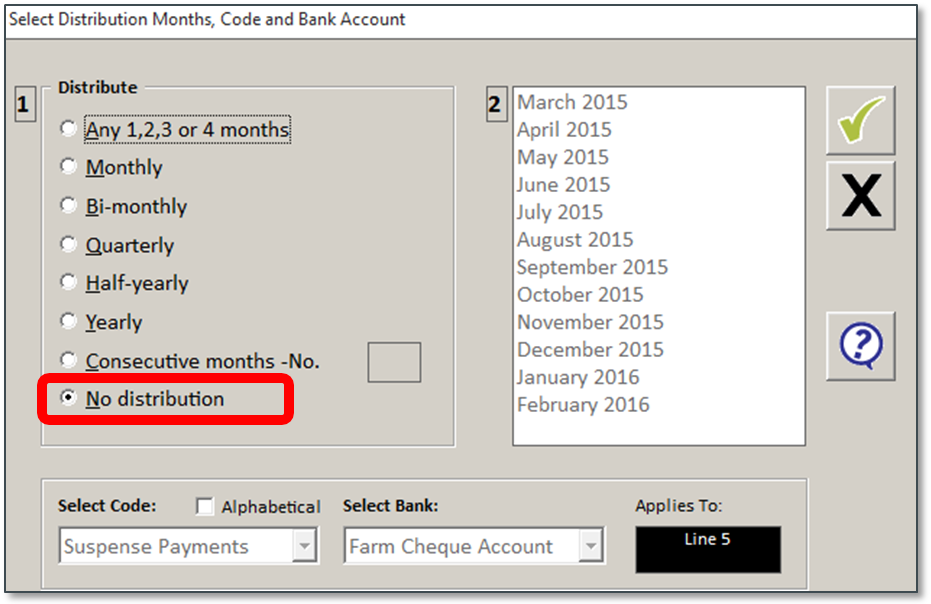Image resolution: width=931 pixels, height=604 pixels.
Task: Open help via the question mark icon
Action: (x=860, y=346)
